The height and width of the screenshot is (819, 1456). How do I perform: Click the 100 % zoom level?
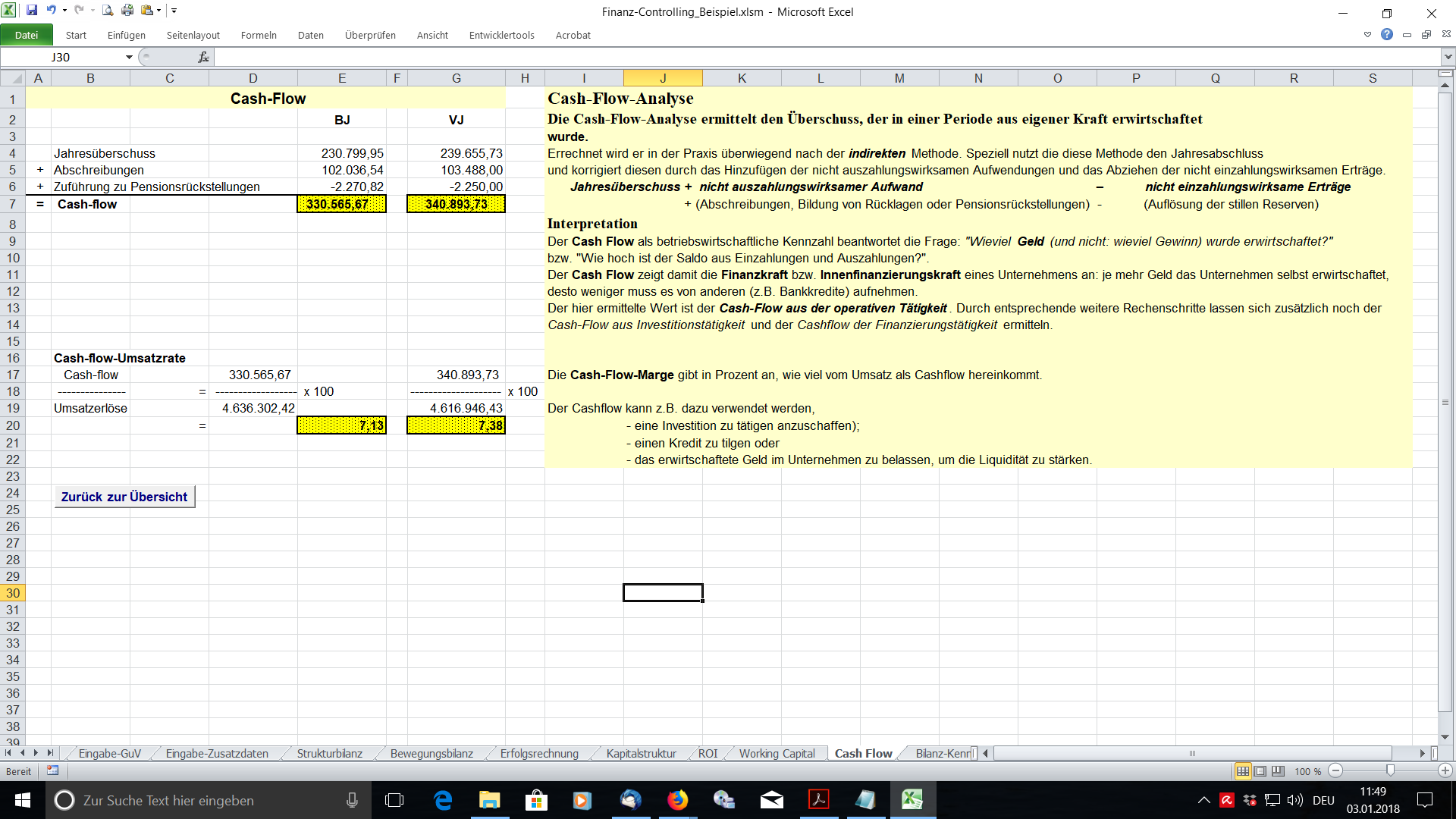click(1307, 771)
